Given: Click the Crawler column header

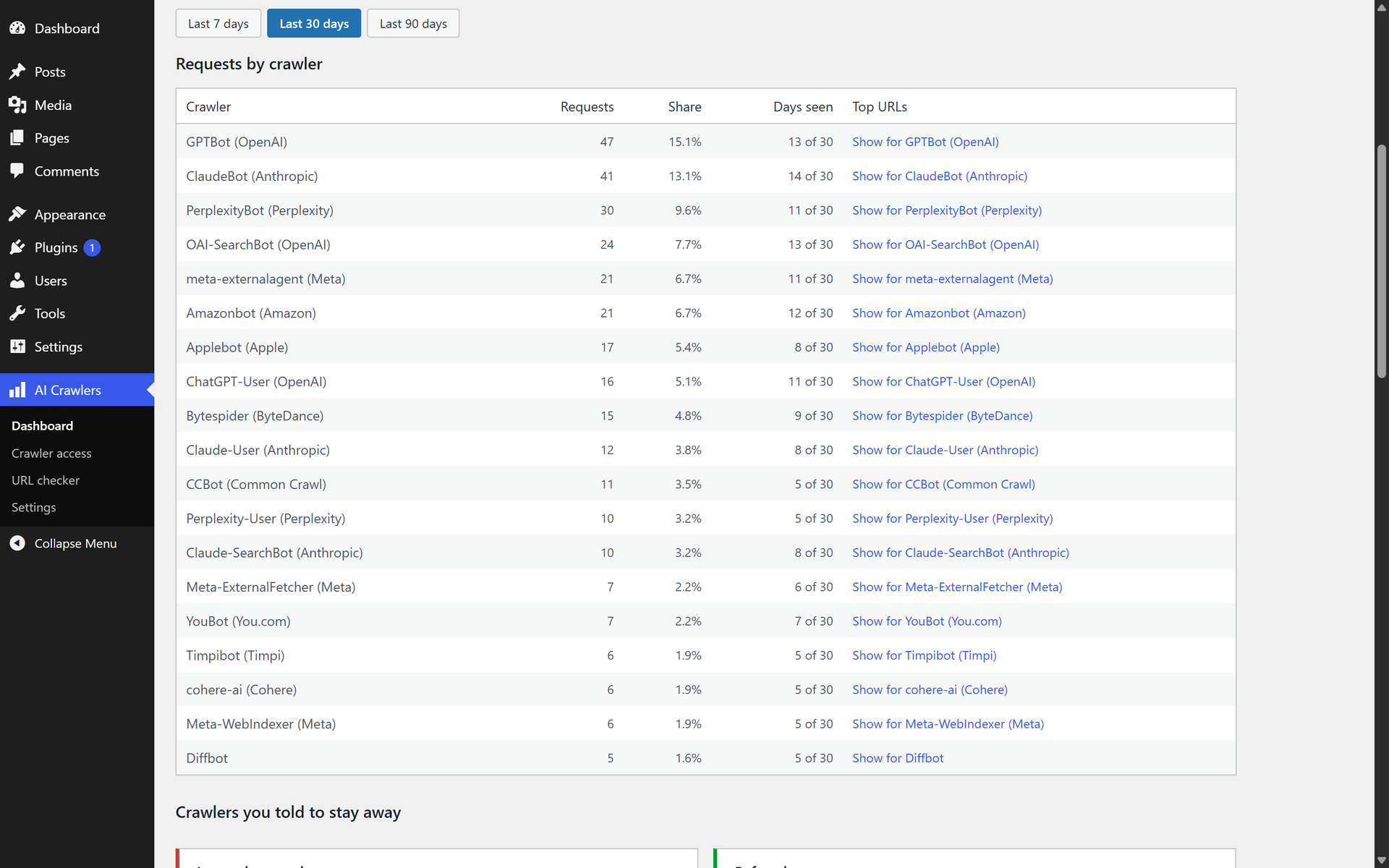Looking at the screenshot, I should (x=208, y=106).
